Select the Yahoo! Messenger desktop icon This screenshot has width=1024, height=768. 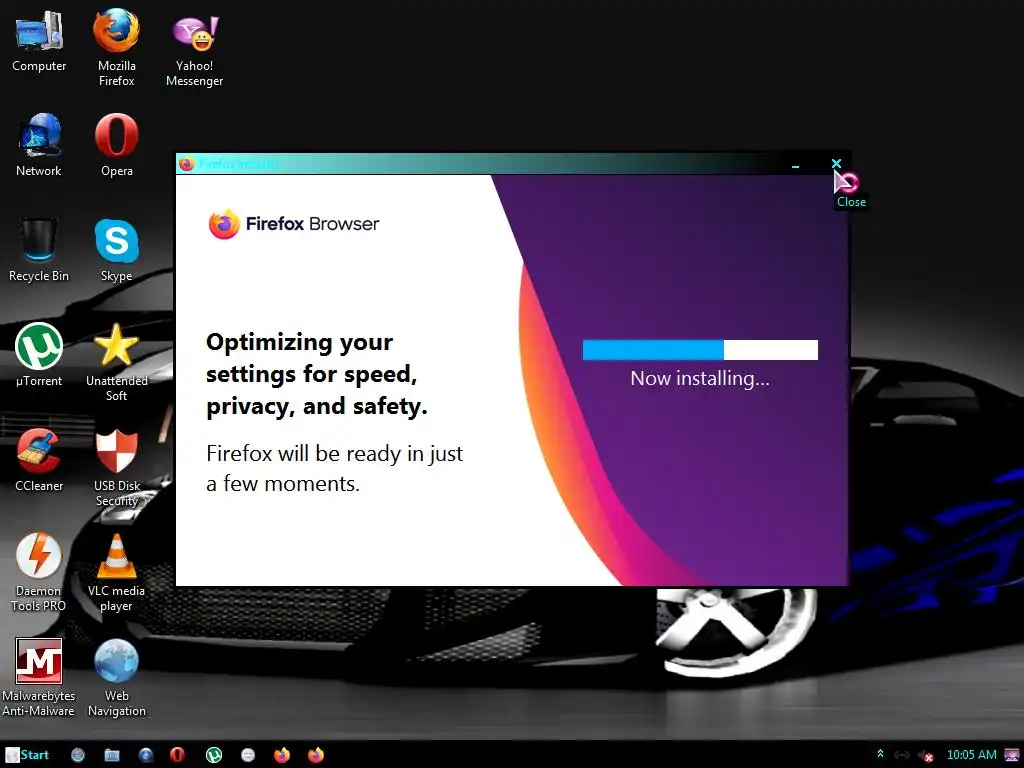[195, 50]
